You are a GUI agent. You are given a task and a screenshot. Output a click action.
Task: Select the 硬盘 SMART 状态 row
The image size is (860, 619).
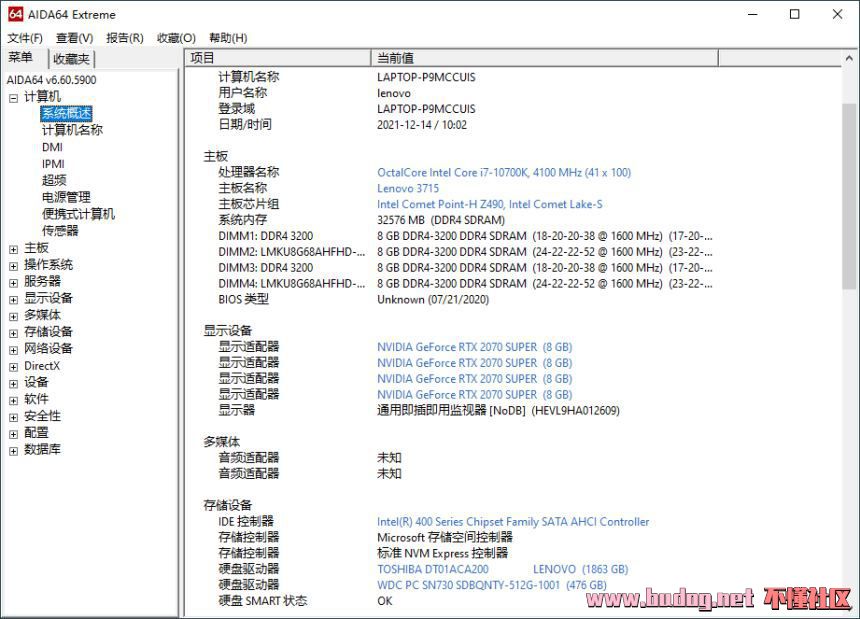point(305,601)
